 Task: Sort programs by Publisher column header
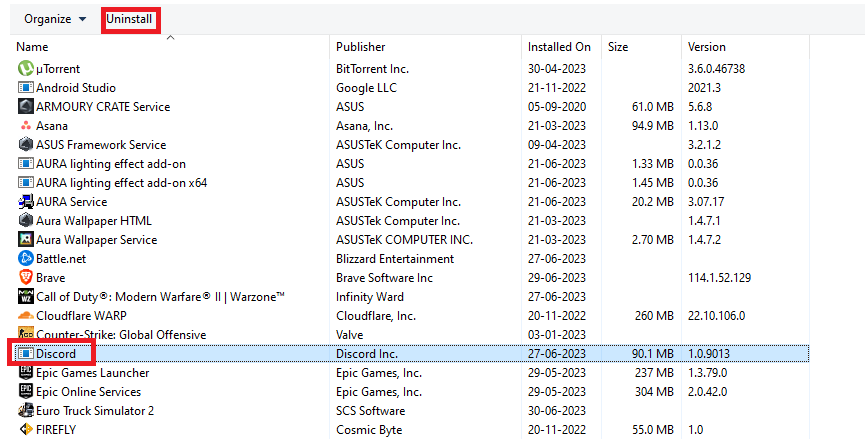tap(362, 47)
